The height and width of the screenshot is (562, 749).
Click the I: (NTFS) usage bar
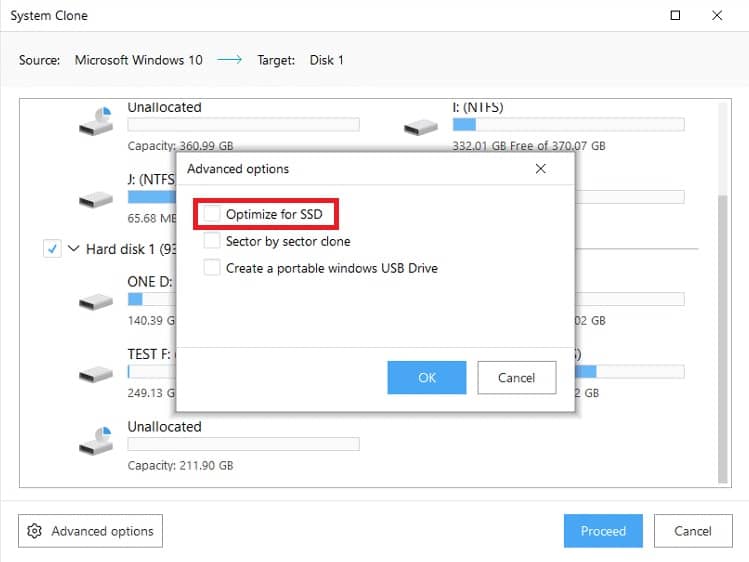[x=568, y=125]
